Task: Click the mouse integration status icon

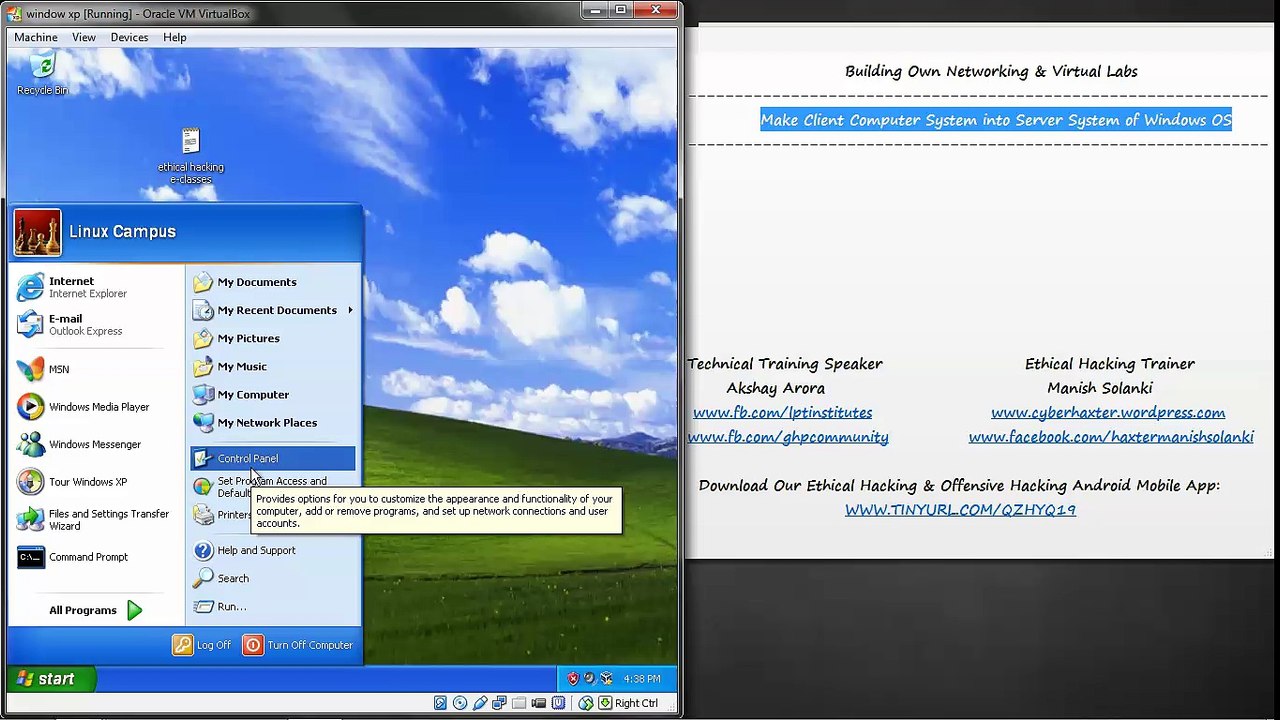Action: click(x=586, y=703)
